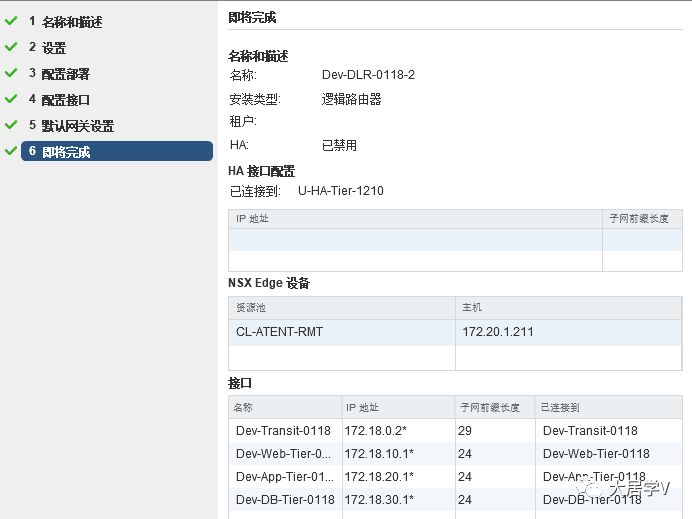The height and width of the screenshot is (519, 692).
Task: Open step 3 配置部署
Action: click(65, 73)
